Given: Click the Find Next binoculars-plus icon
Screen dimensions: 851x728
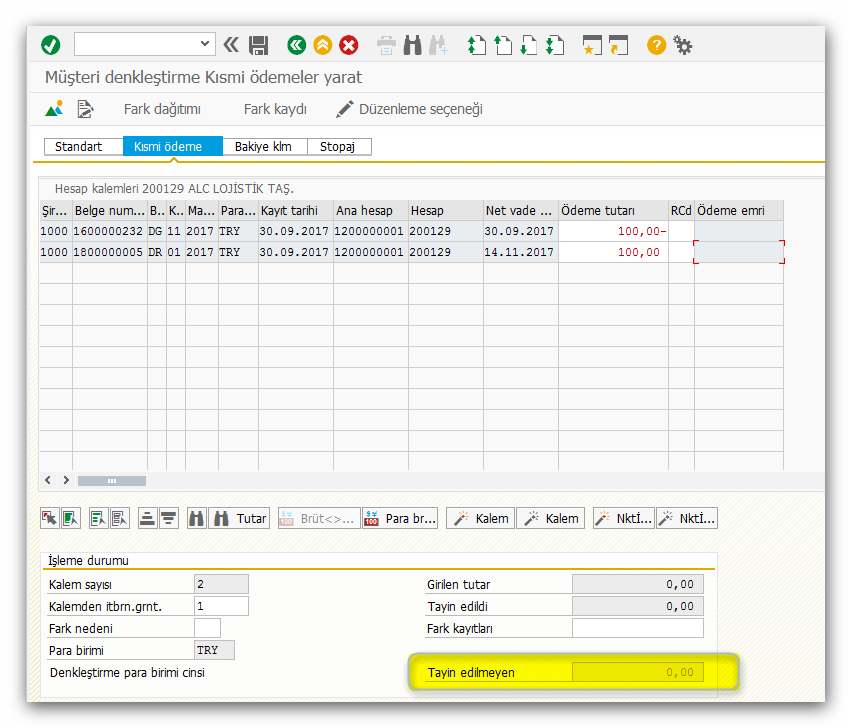Looking at the screenshot, I should [x=439, y=45].
